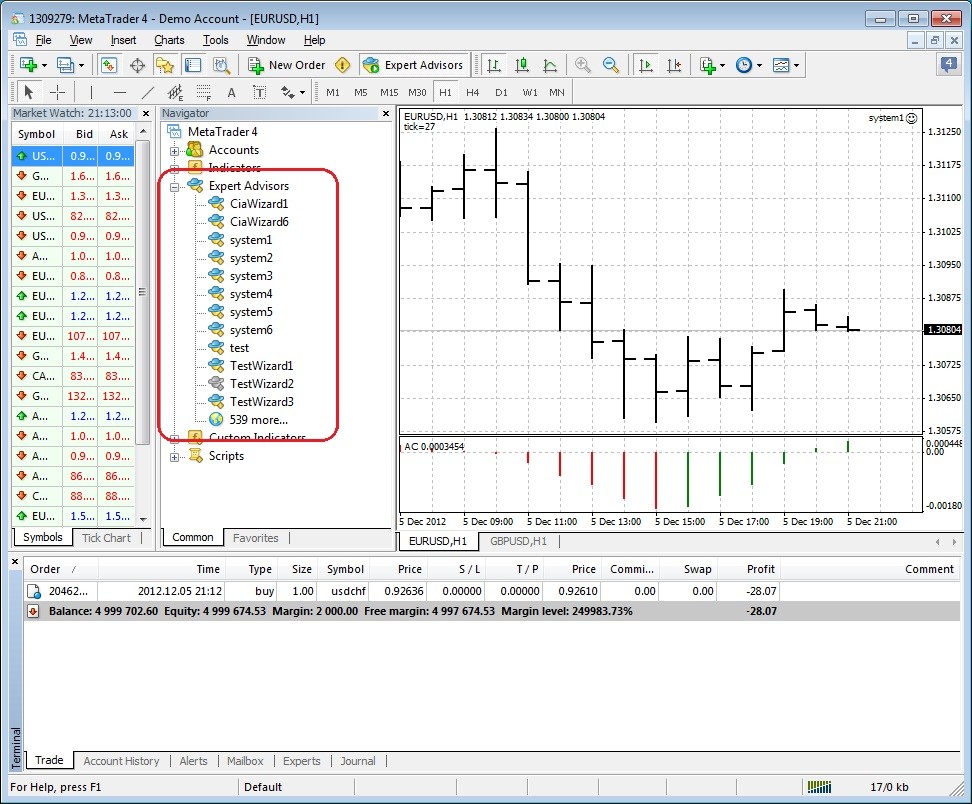Toggle the Auto Scroll chart icon
The width and height of the screenshot is (972, 804).
pos(646,65)
